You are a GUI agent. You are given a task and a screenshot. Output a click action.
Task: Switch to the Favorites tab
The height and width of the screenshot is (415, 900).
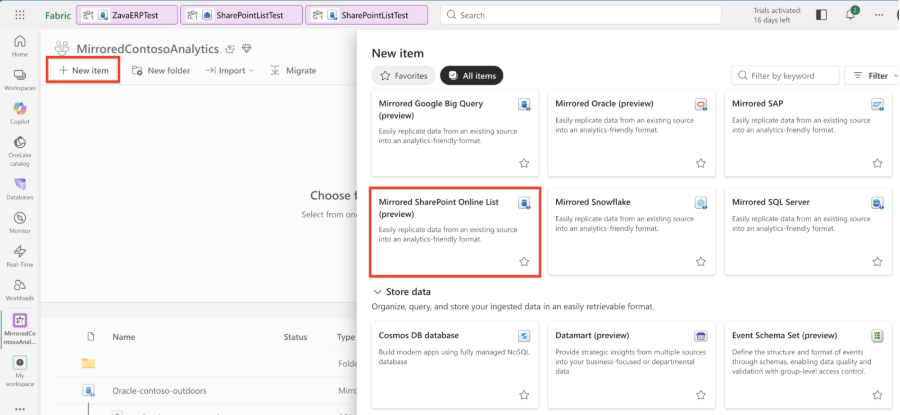pyautogui.click(x=404, y=75)
